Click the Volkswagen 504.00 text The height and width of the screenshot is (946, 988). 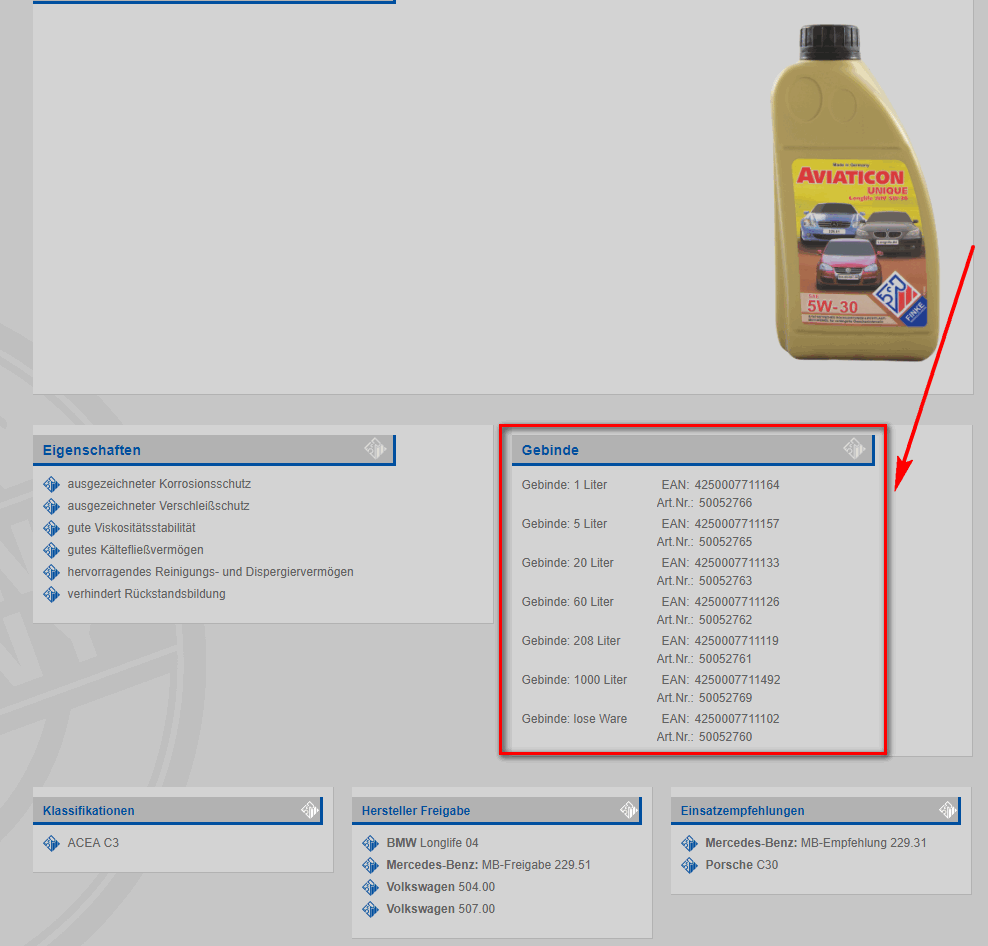pos(440,887)
